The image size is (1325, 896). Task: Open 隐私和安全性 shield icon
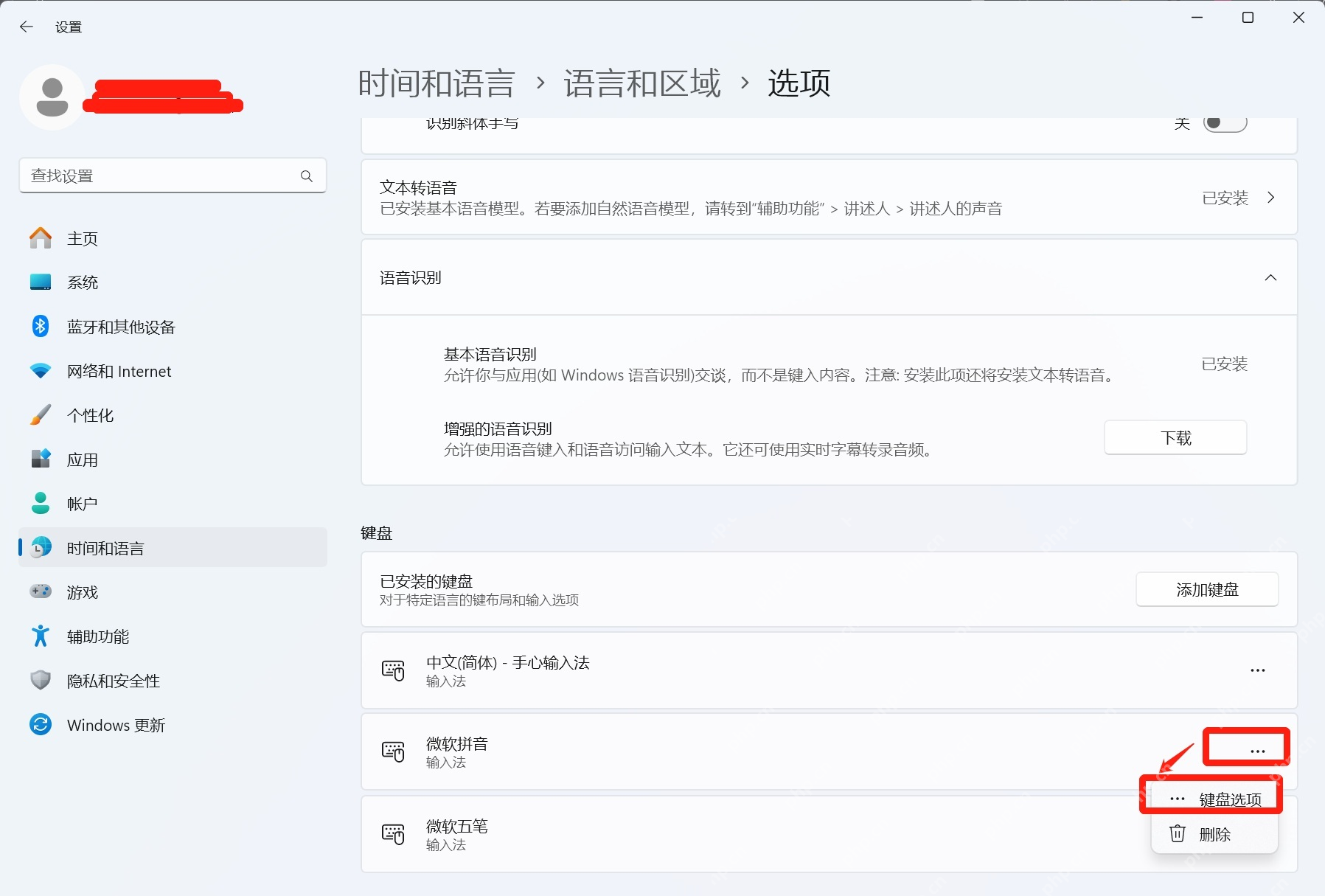pyautogui.click(x=41, y=680)
